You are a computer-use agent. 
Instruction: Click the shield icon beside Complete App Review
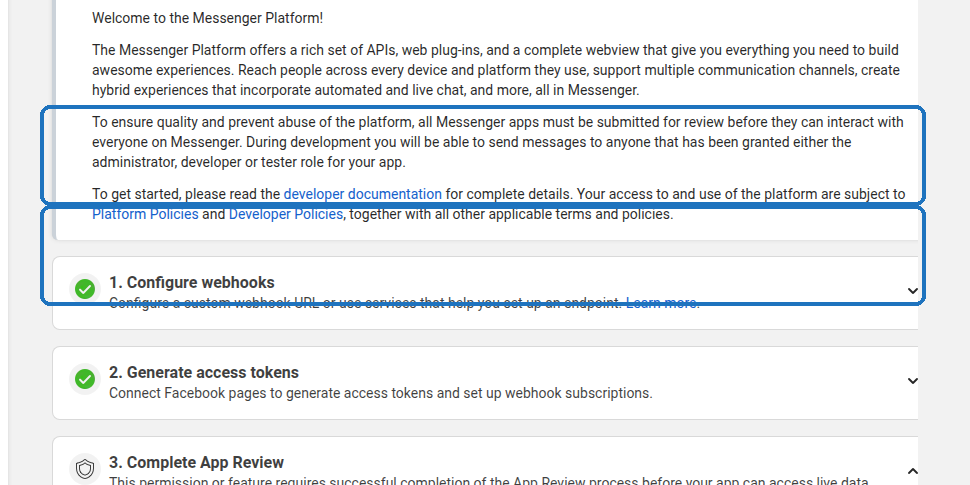click(x=85, y=470)
